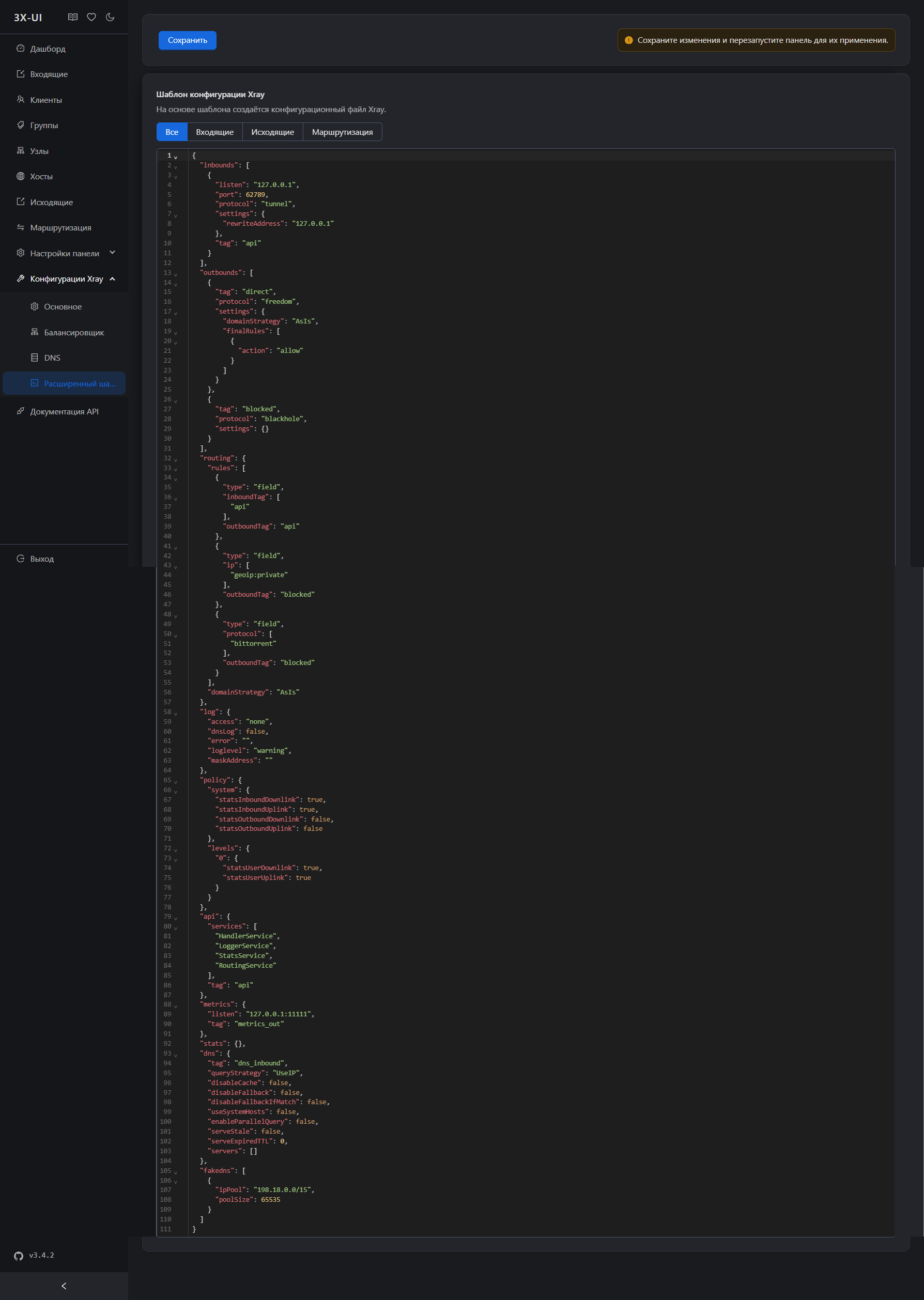This screenshot has width=924, height=1300.
Task: Click "listen": "127.0.0.1:11111" line
Action: click(x=260, y=1014)
